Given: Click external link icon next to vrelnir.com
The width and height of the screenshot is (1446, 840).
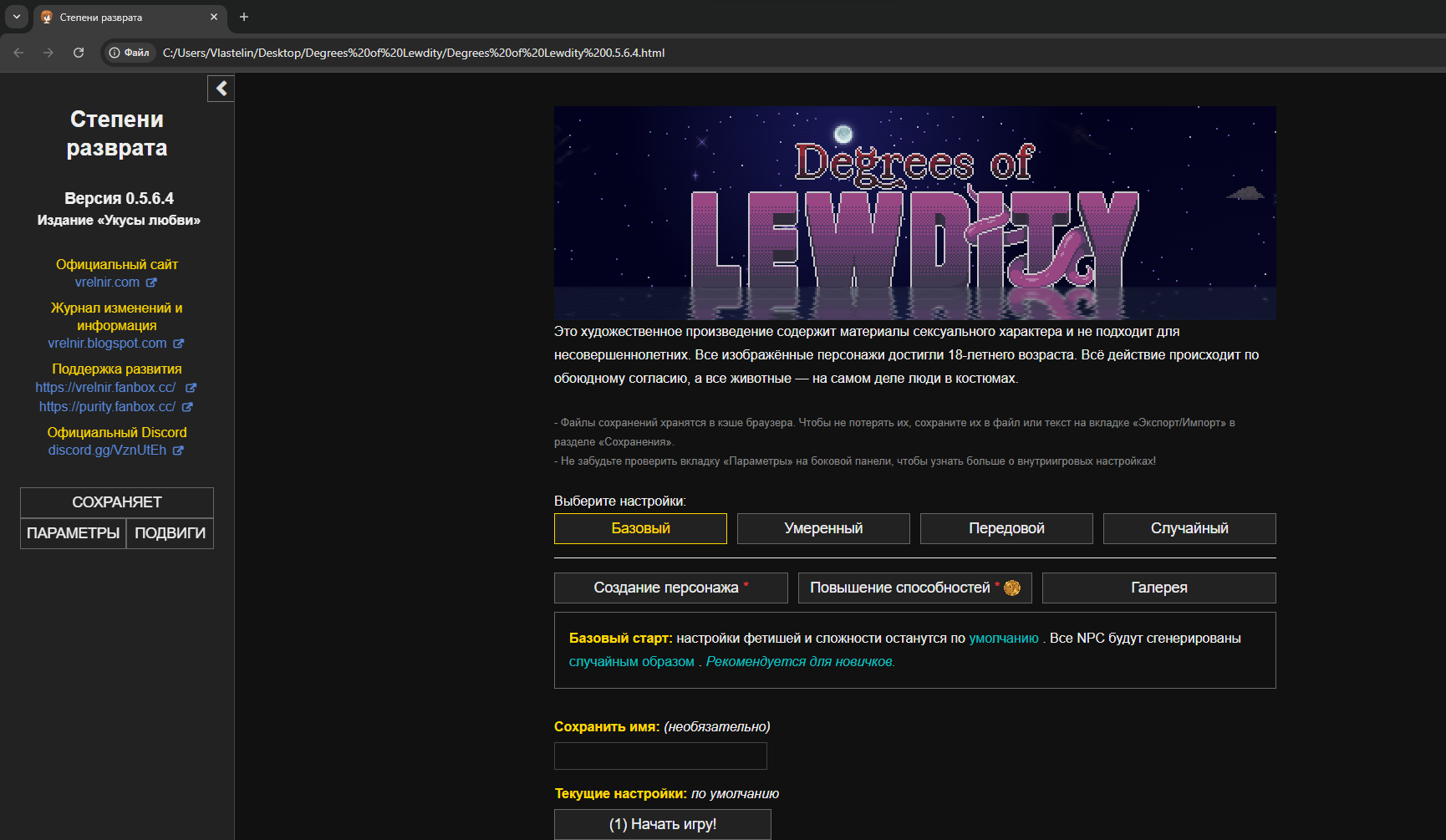Looking at the screenshot, I should (151, 283).
